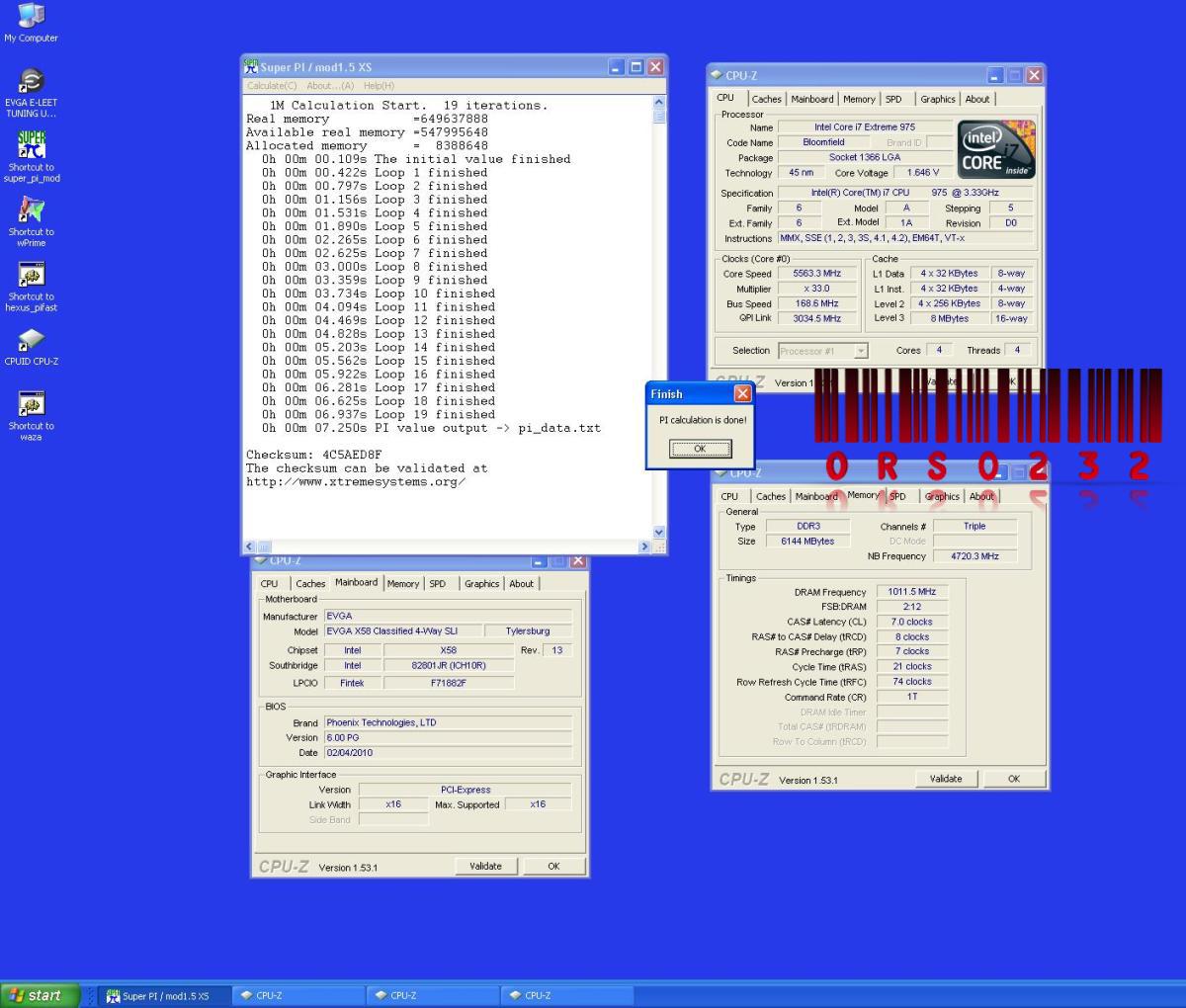Expand Processor #1 selection dropdown
The height and width of the screenshot is (1008, 1186).
861,351
